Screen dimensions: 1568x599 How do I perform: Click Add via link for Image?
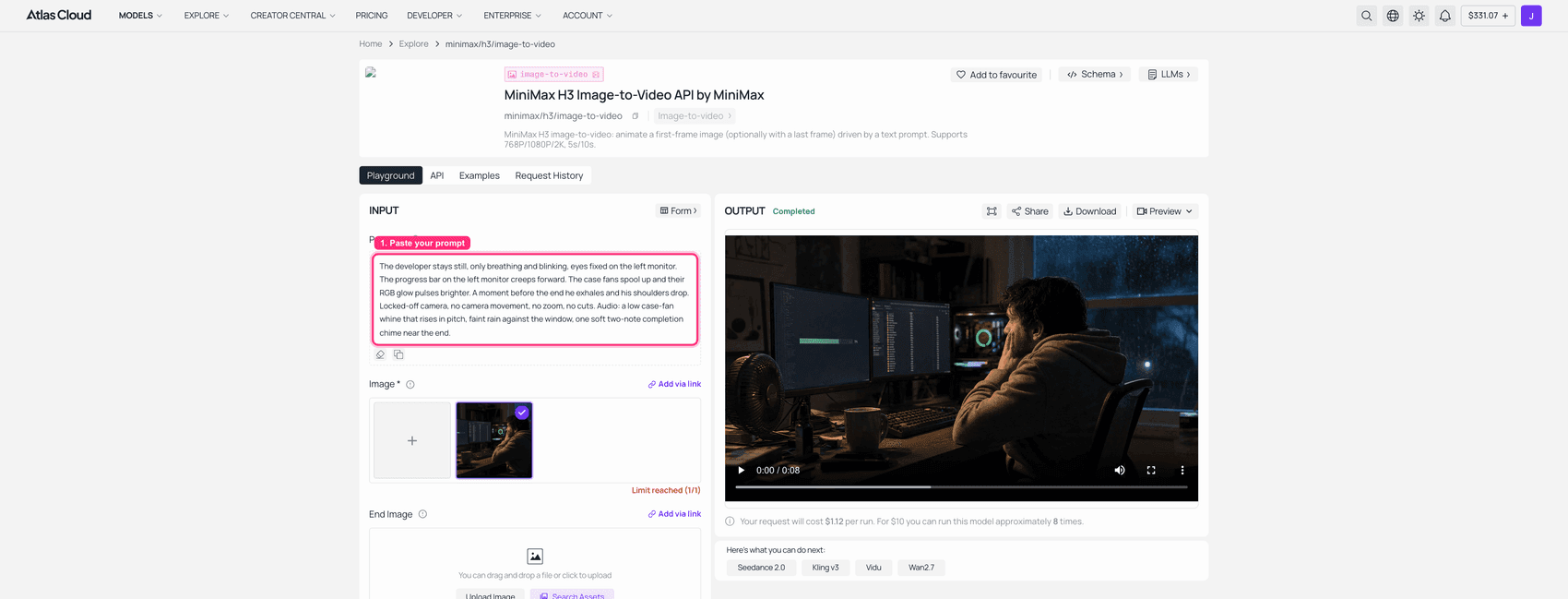[x=674, y=384]
